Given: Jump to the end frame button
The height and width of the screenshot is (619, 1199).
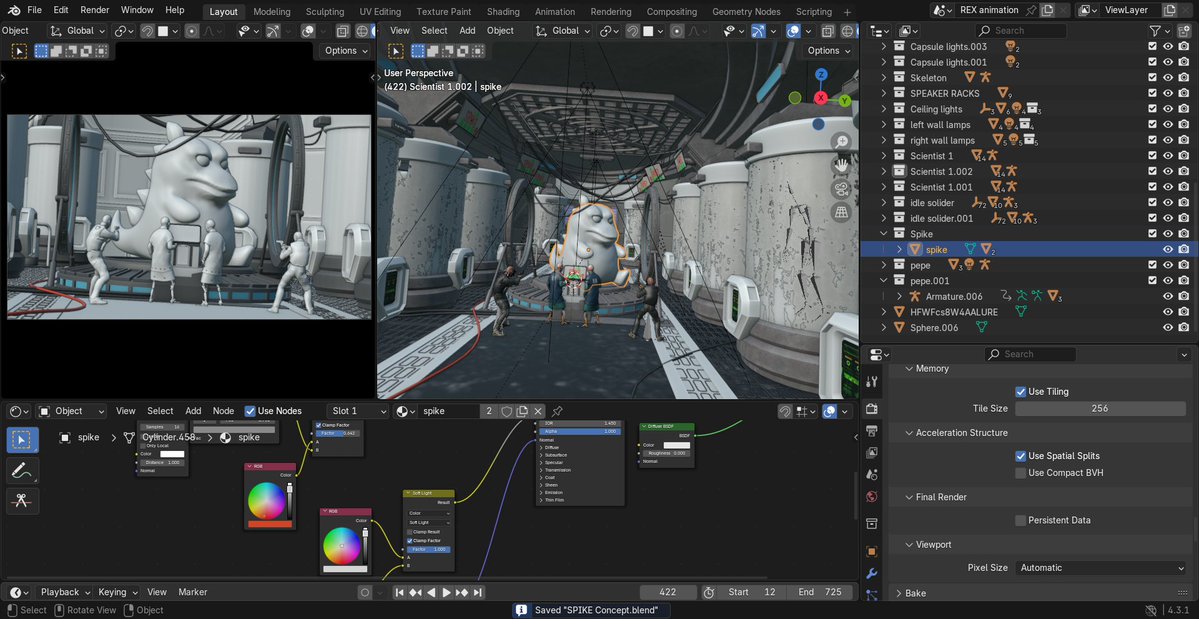Looking at the screenshot, I should click(x=478, y=592).
